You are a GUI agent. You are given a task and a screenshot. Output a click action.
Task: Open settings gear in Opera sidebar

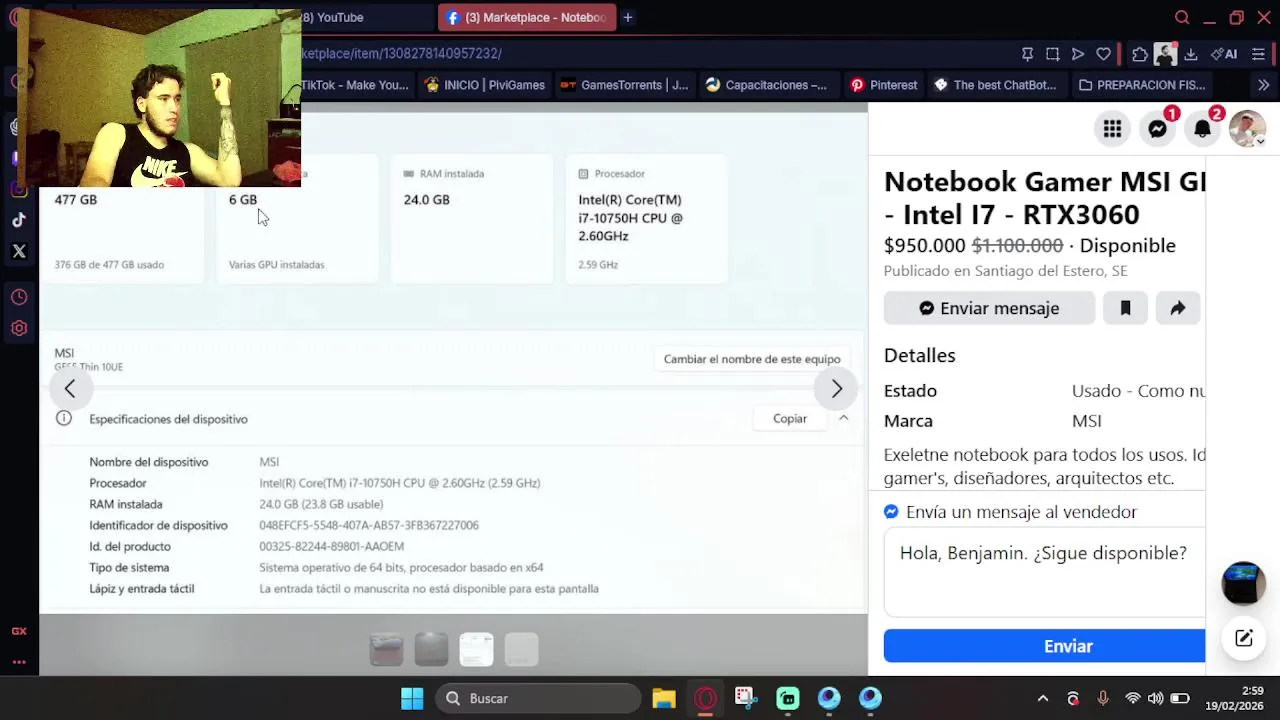coord(19,328)
